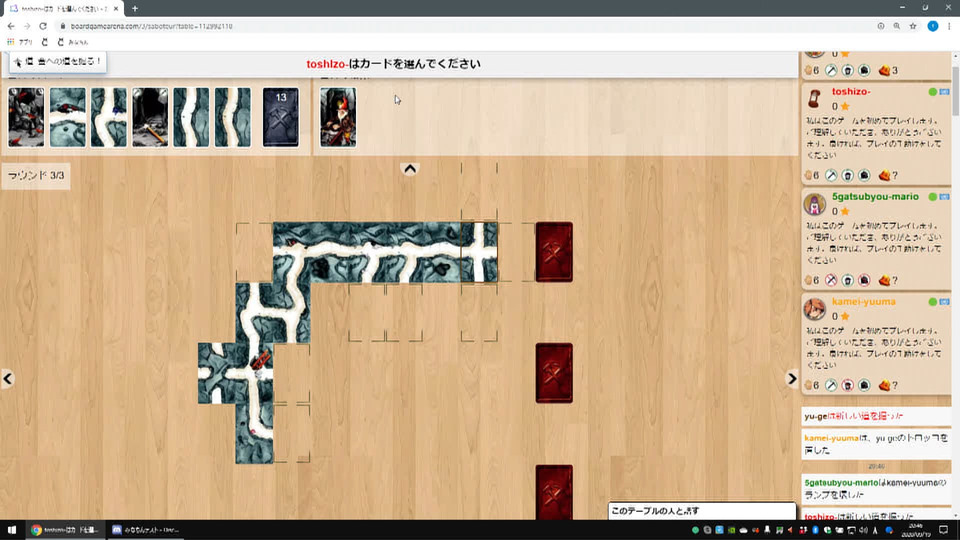This screenshot has height=540, width=960.
Task: Open 5gatsubyou-mario player profile name
Action: (x=875, y=197)
